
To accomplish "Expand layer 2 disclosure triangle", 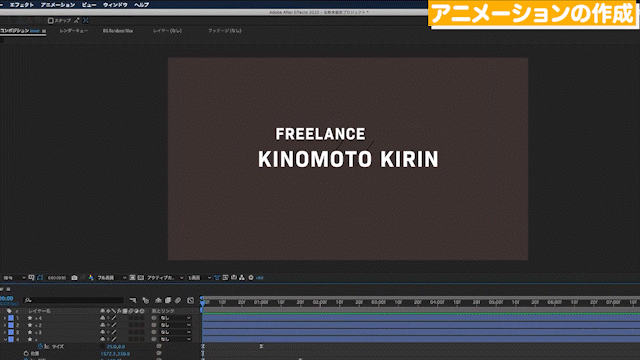I will tap(5, 325).
